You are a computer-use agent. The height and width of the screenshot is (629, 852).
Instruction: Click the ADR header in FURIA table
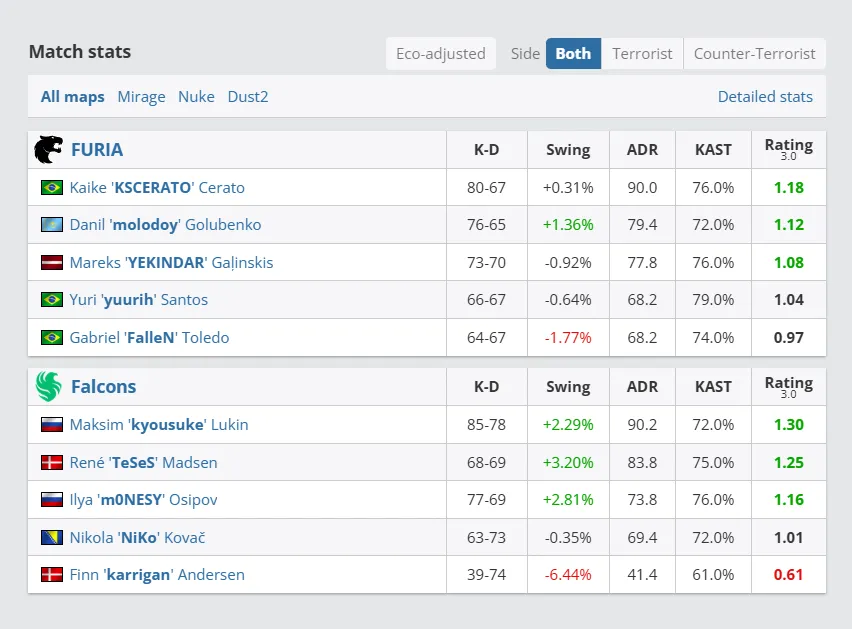642,149
